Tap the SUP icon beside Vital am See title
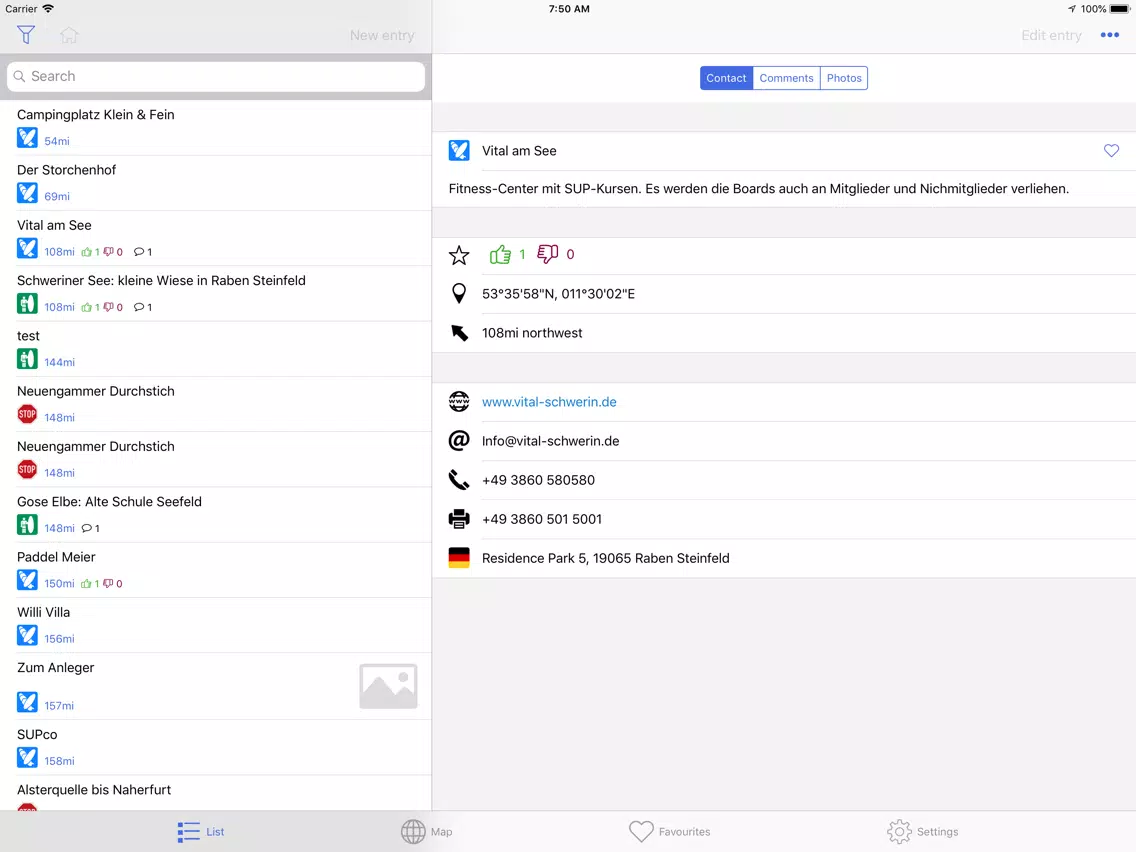Image resolution: width=1136 pixels, height=852 pixels. 459,151
